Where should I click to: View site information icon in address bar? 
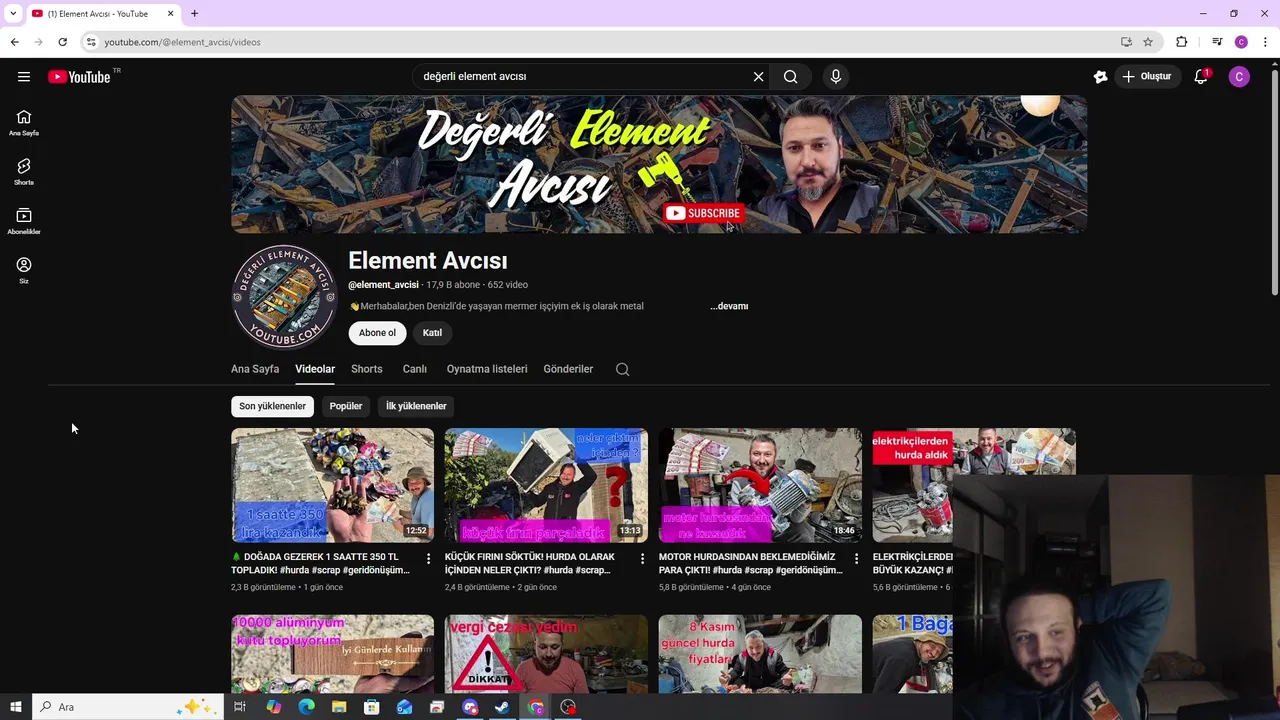point(91,42)
